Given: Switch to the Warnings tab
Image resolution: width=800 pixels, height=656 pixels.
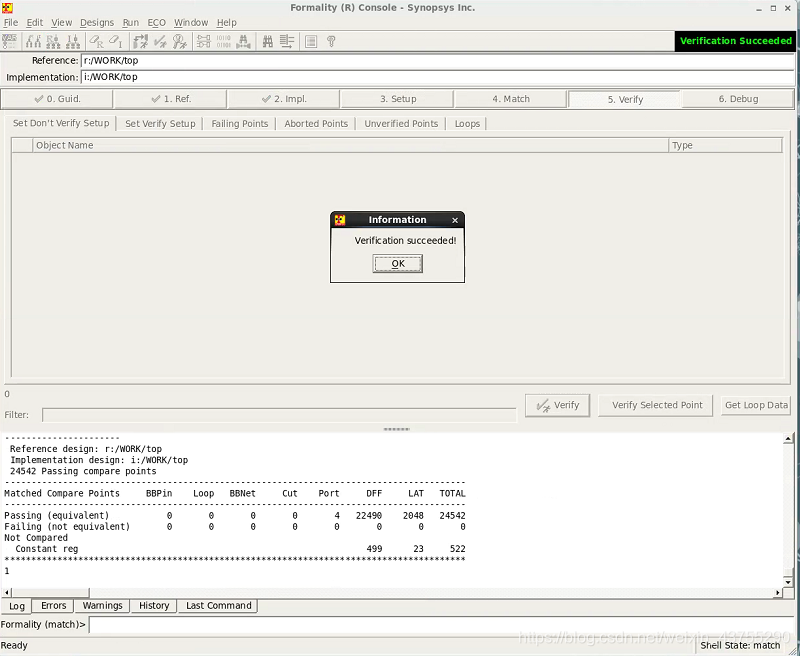Looking at the screenshot, I should pyautogui.click(x=103, y=605).
